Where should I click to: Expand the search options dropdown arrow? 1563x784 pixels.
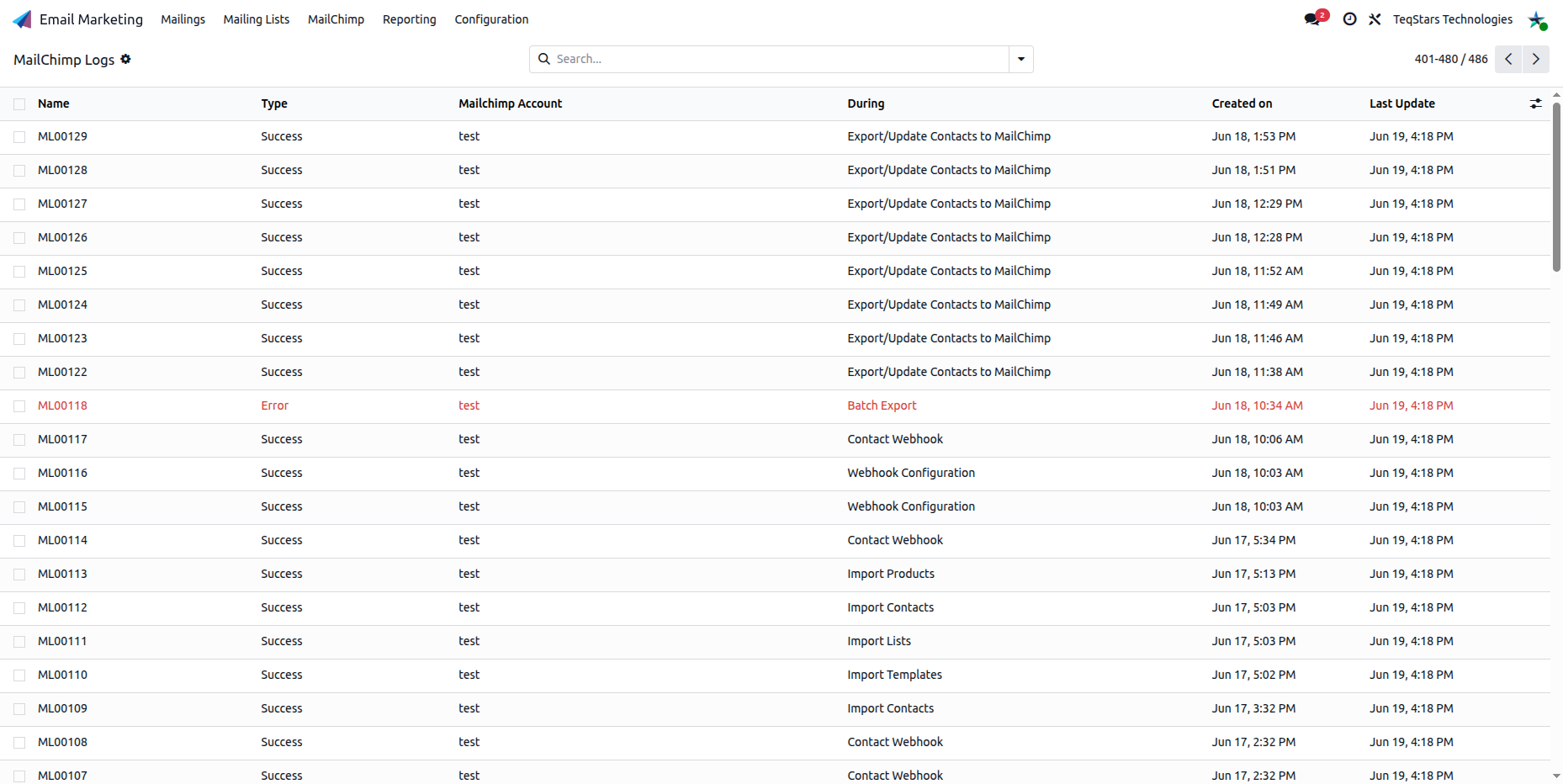click(1021, 59)
